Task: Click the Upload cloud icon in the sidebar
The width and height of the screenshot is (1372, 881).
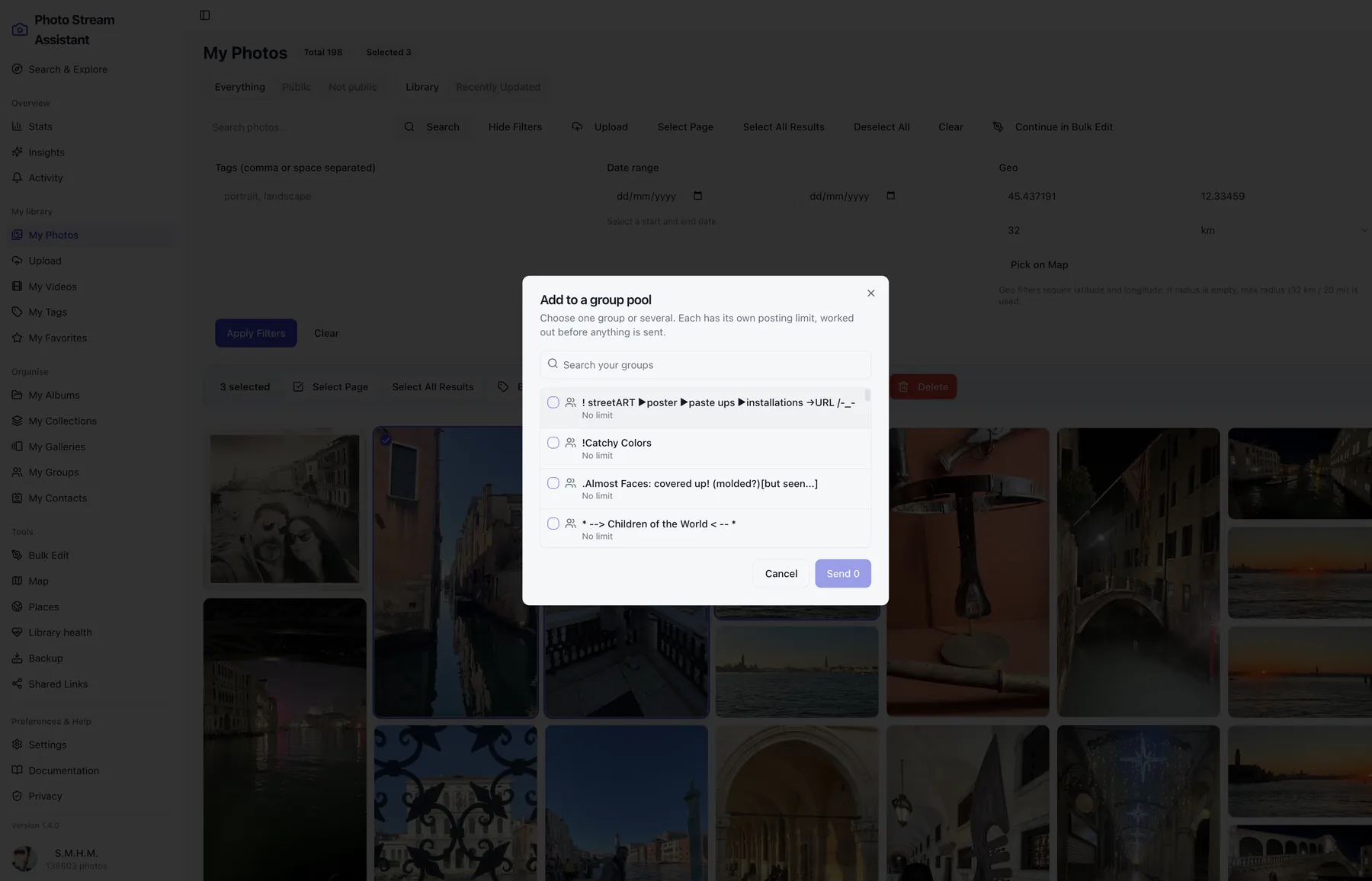Action: click(17, 261)
